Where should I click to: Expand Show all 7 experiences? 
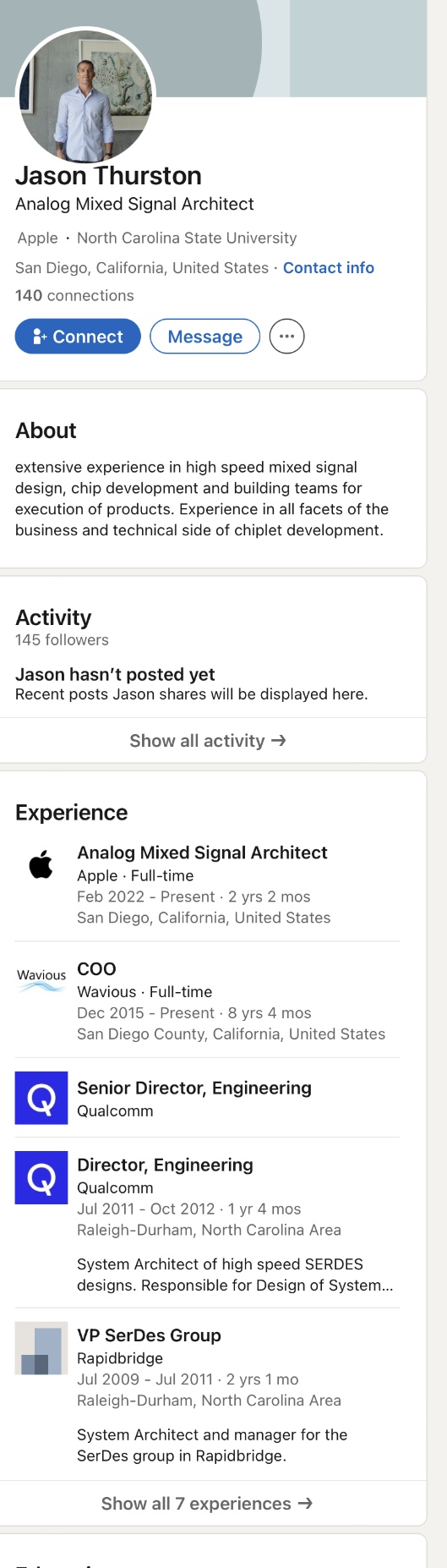pyautogui.click(x=208, y=1504)
